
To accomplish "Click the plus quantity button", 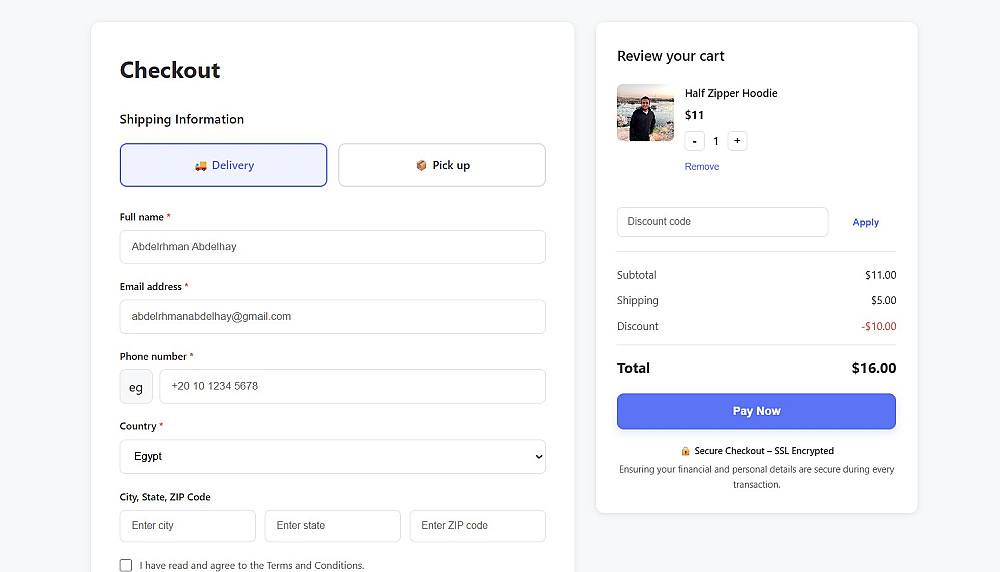I will pos(737,141).
